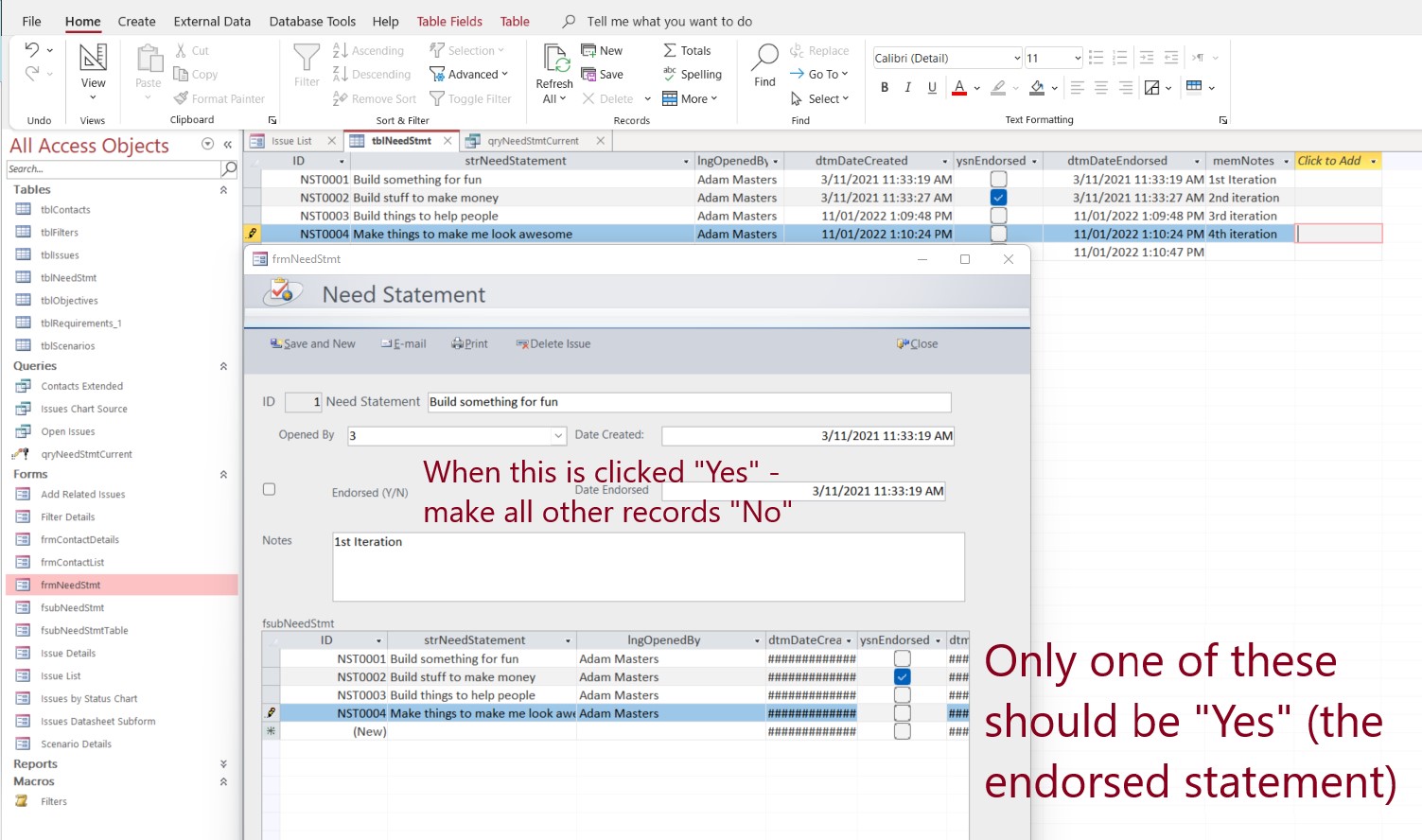Run Spelling check

693,74
